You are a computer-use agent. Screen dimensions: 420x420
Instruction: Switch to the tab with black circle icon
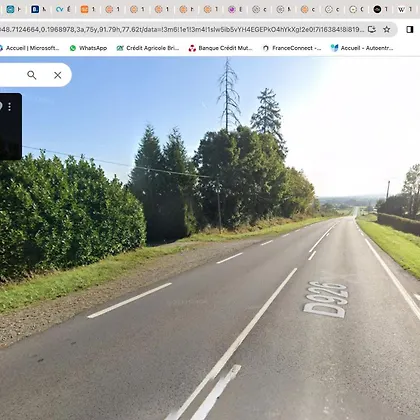tap(381, 9)
